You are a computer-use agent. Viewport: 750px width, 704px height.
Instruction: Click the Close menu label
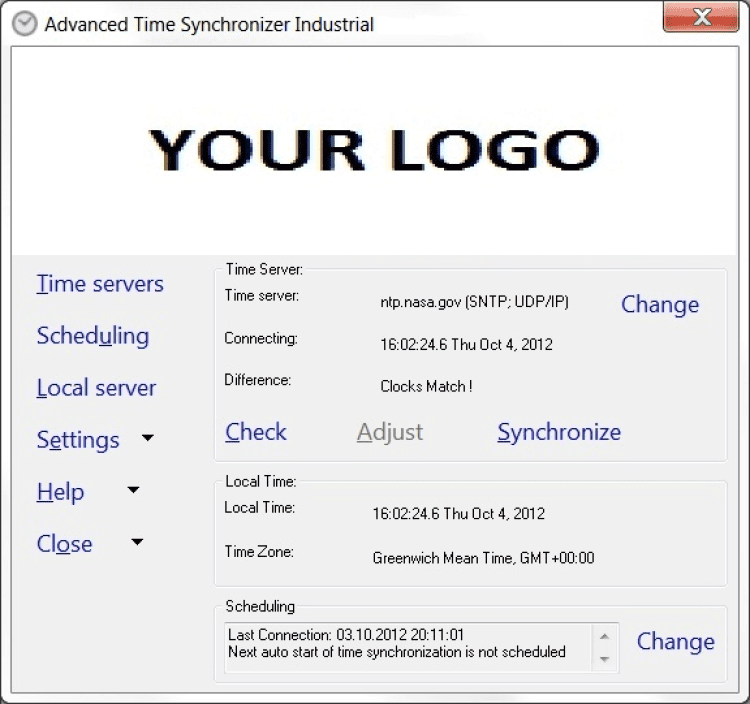click(x=65, y=544)
